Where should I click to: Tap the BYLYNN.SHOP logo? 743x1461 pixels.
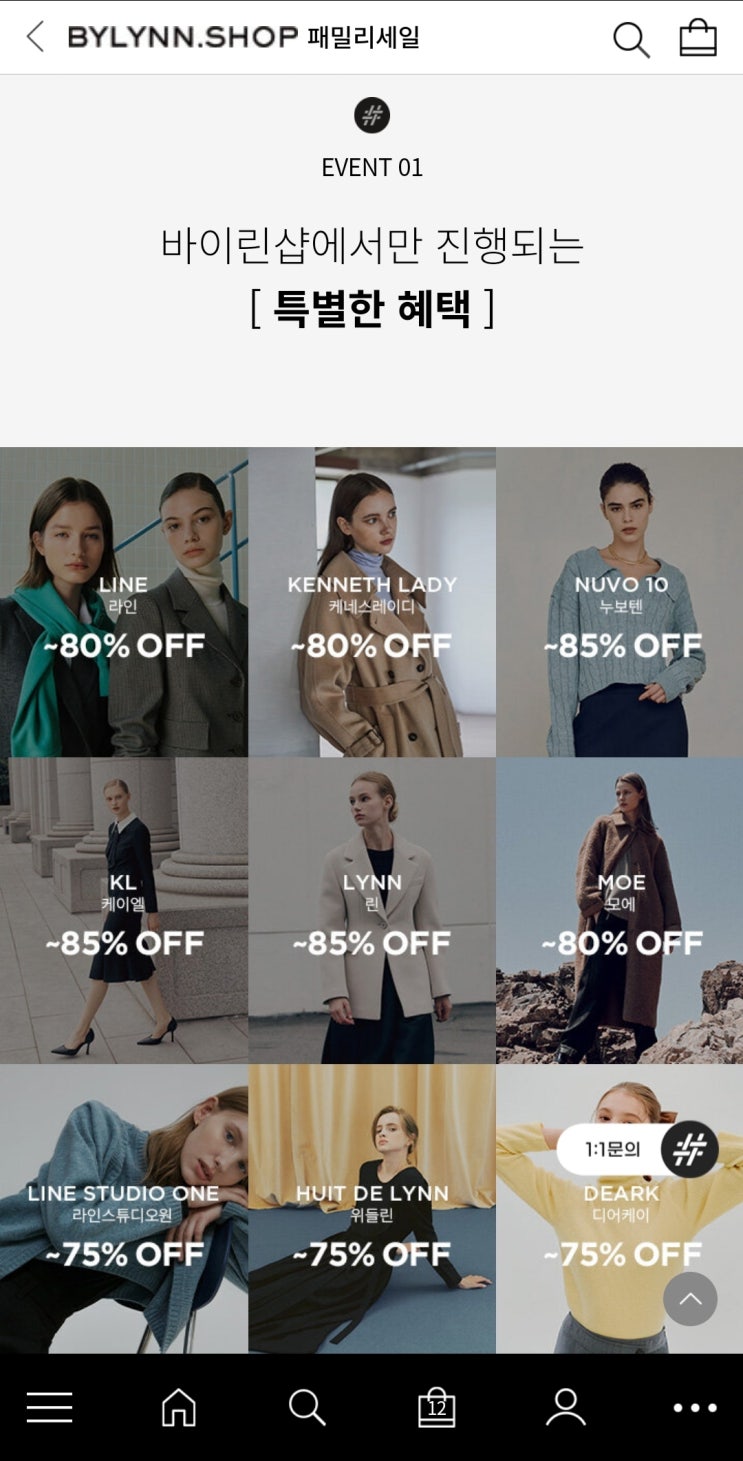pos(183,38)
